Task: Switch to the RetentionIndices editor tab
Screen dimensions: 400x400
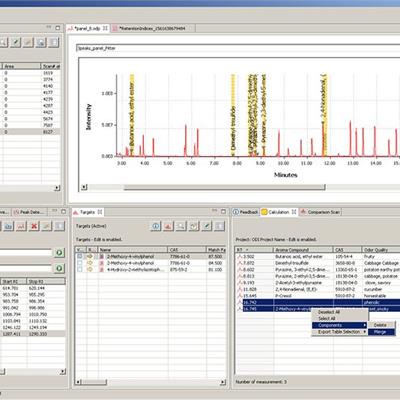Action: pos(152,28)
